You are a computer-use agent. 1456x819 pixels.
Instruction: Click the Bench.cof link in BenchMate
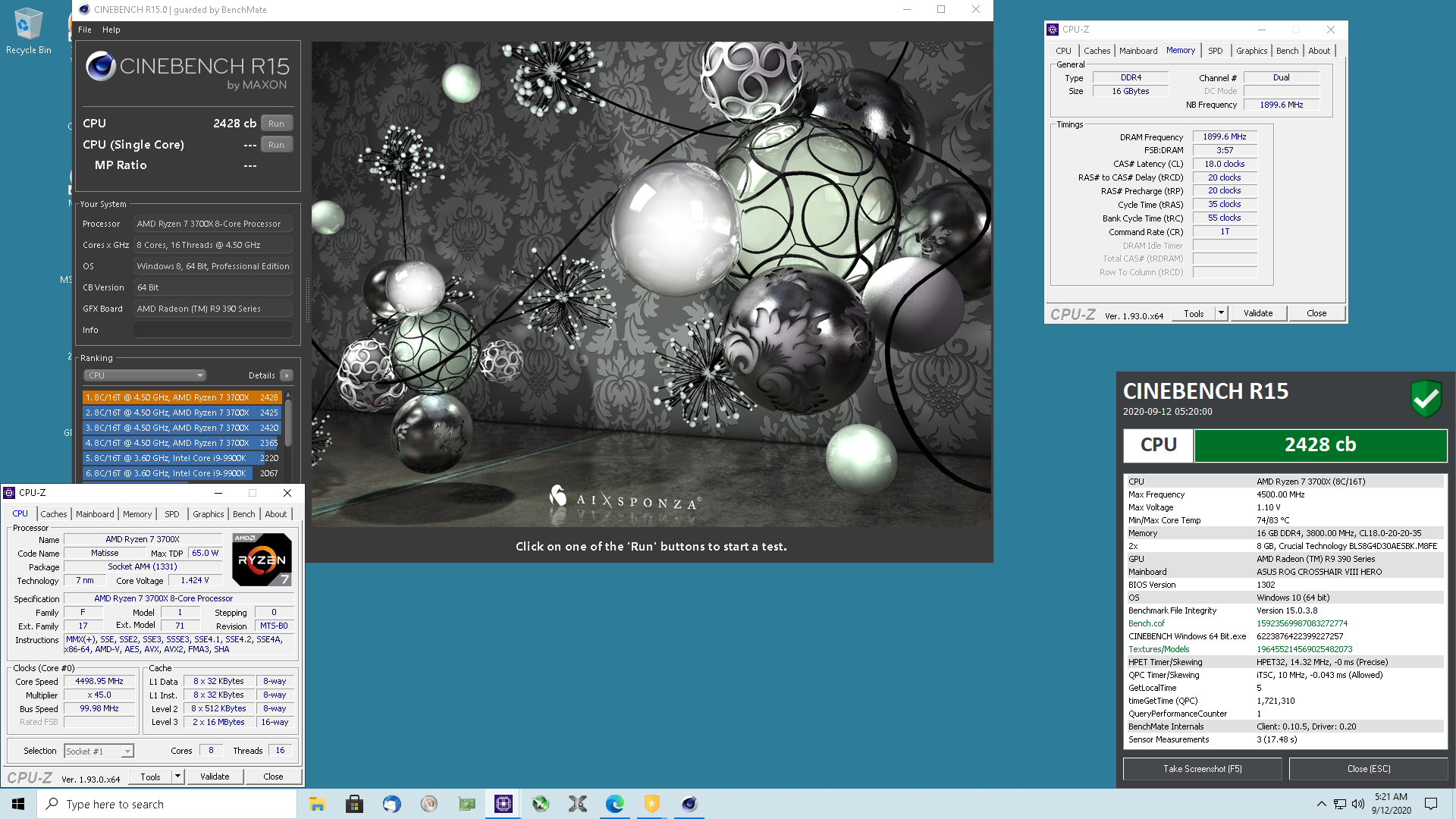coord(1146,623)
